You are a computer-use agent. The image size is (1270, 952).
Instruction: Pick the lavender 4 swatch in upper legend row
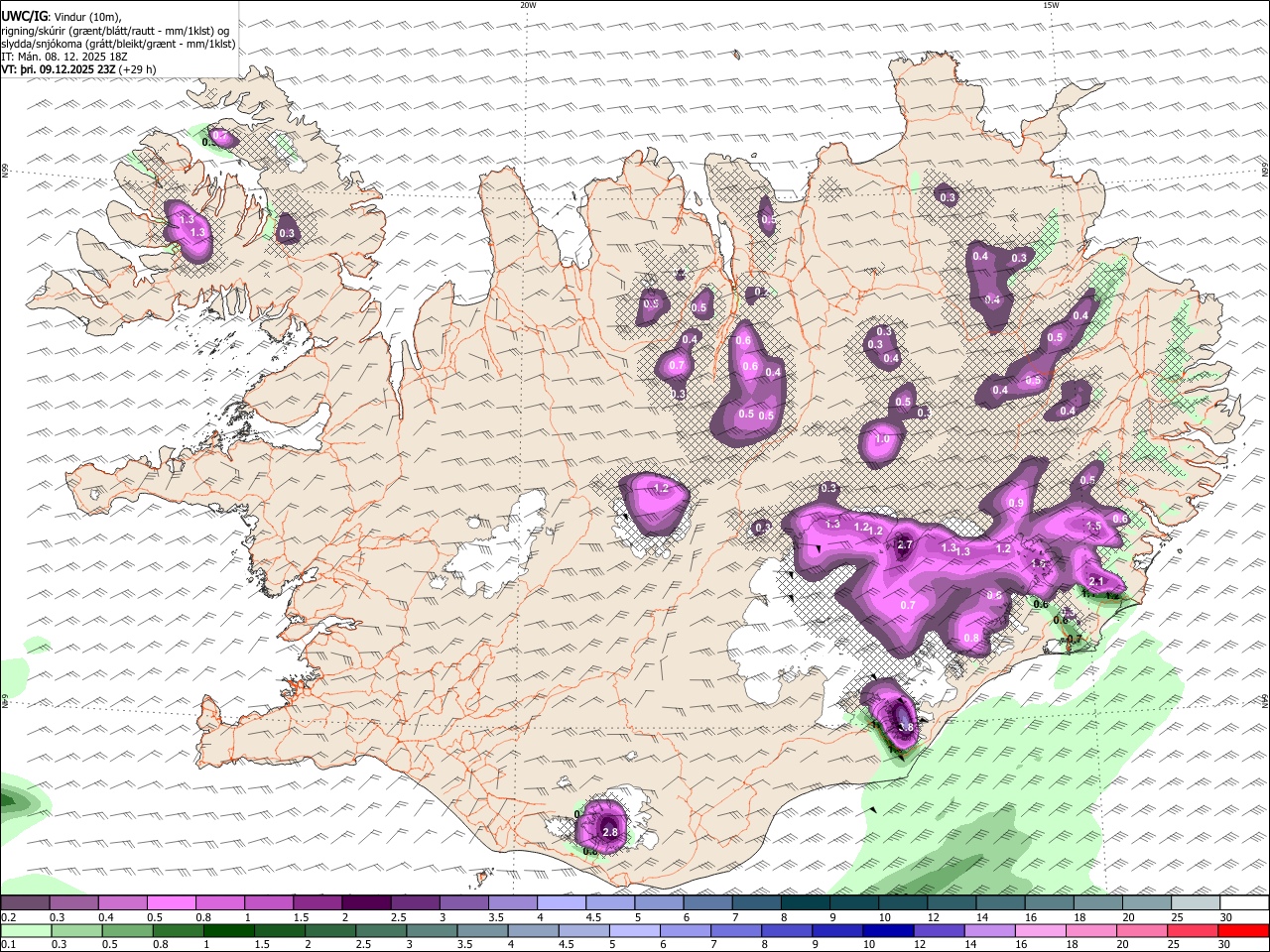562,902
